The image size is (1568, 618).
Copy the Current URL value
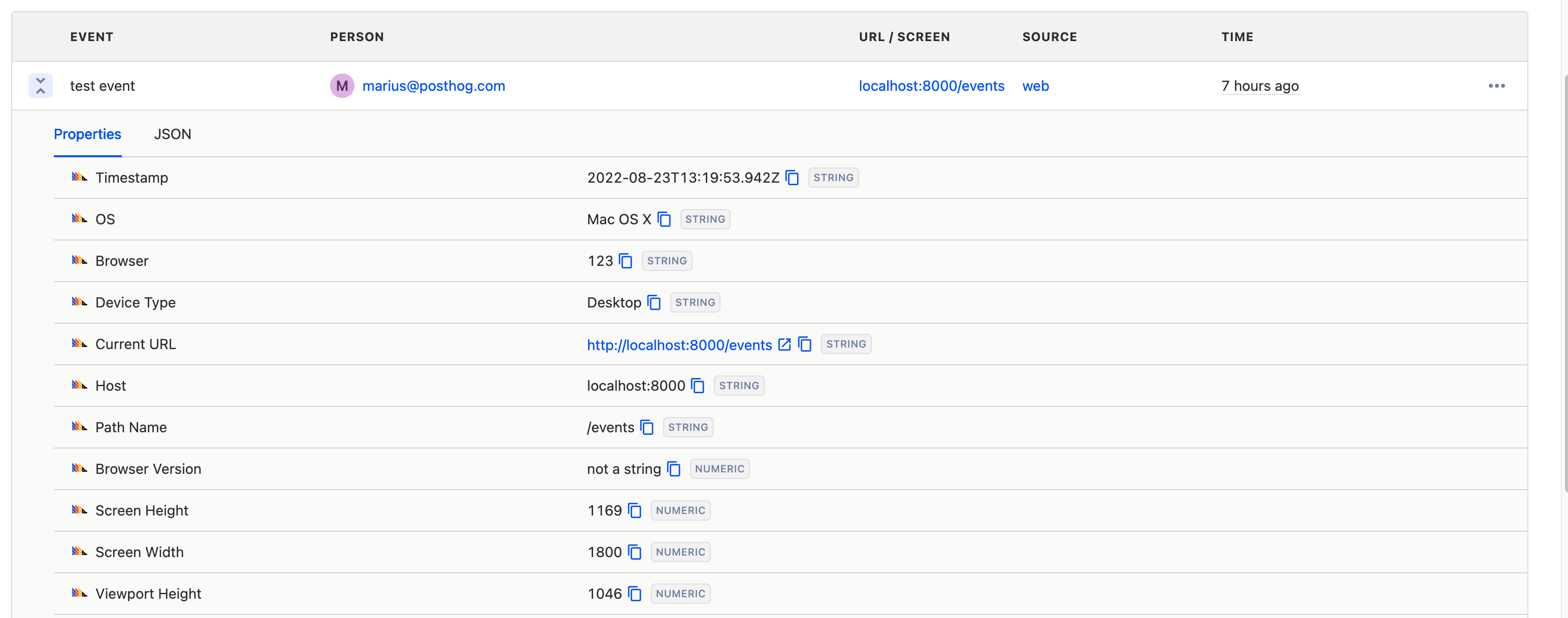pyautogui.click(x=805, y=345)
